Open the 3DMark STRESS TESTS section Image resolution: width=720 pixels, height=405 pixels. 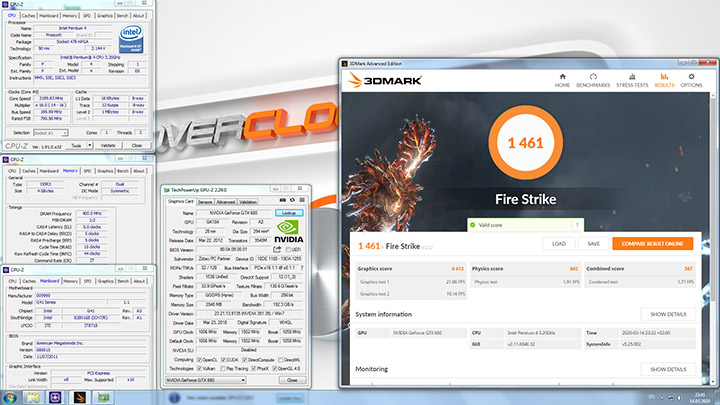632,80
